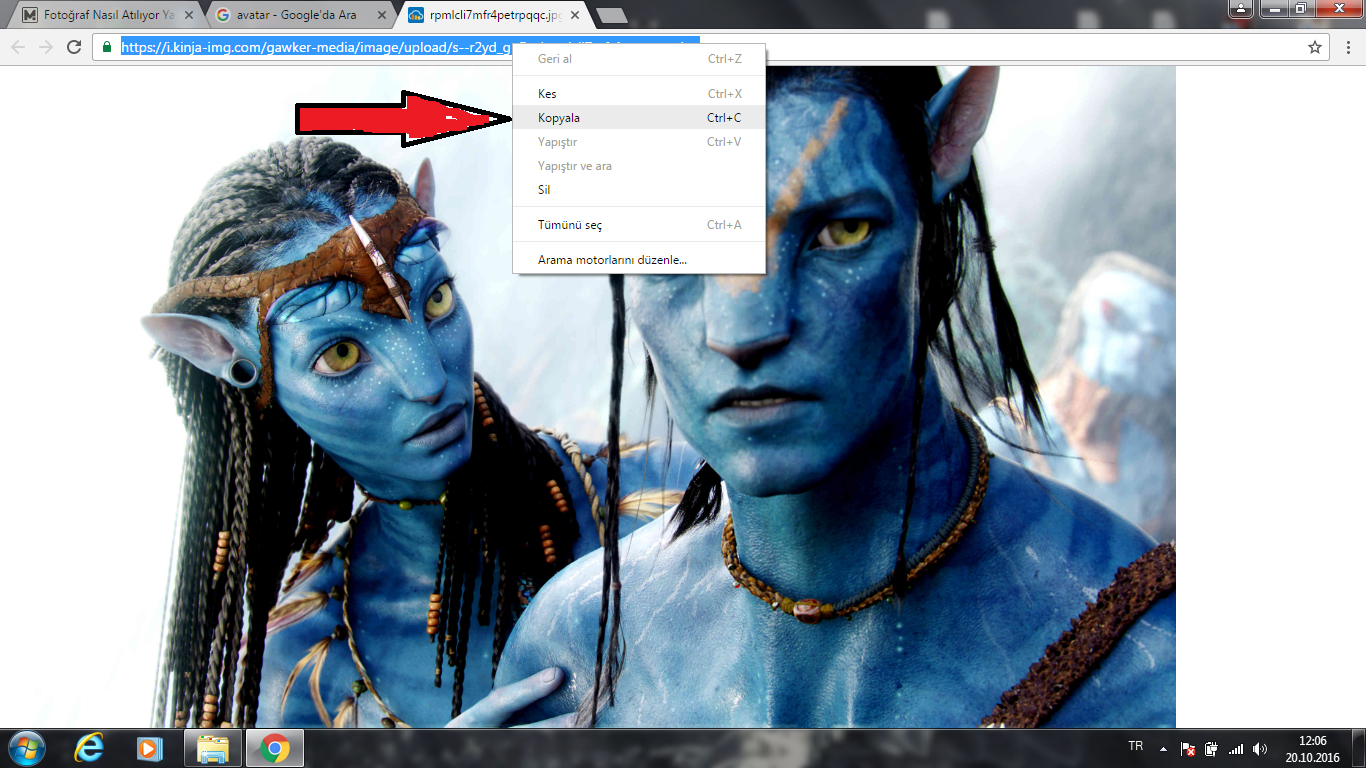Viewport: 1366px width, 768px height.
Task: Close the 'Fotoğraf Nasıl Atılıyor' tab
Action: coord(191,15)
